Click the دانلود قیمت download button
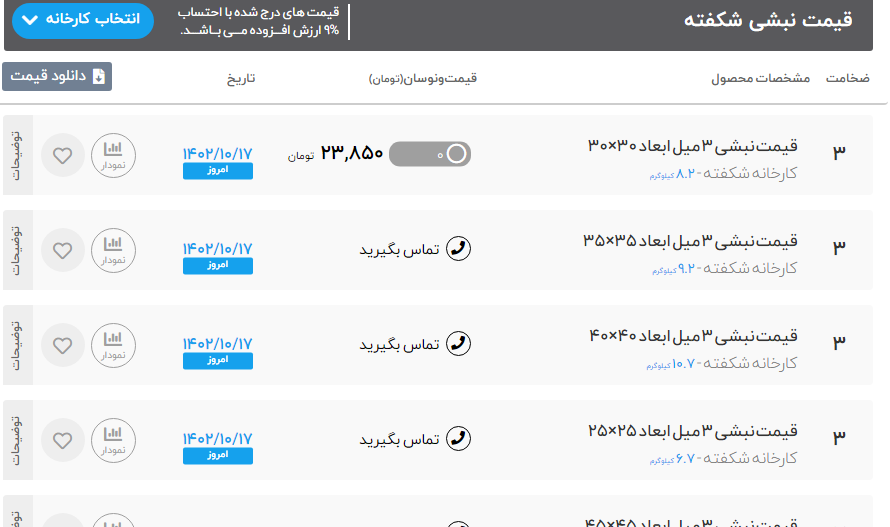Screen dimensions: 890x527 coord(57,77)
